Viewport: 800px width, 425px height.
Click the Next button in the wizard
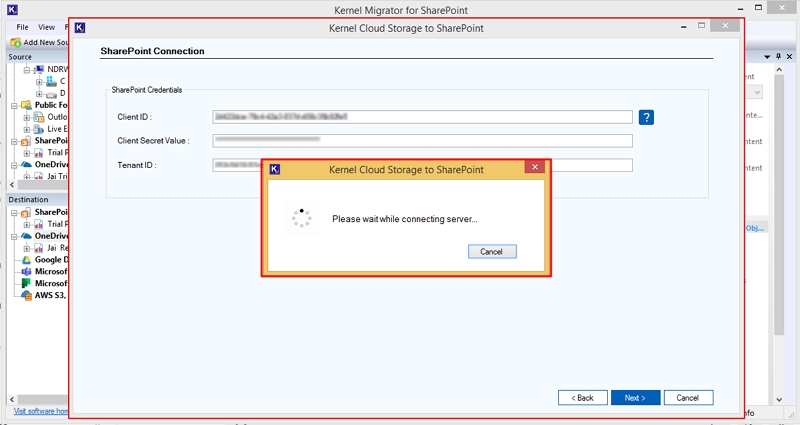635,397
